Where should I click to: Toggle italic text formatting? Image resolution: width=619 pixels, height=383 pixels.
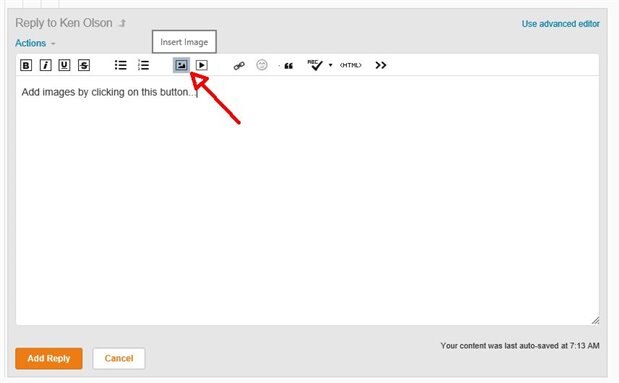click(45, 65)
